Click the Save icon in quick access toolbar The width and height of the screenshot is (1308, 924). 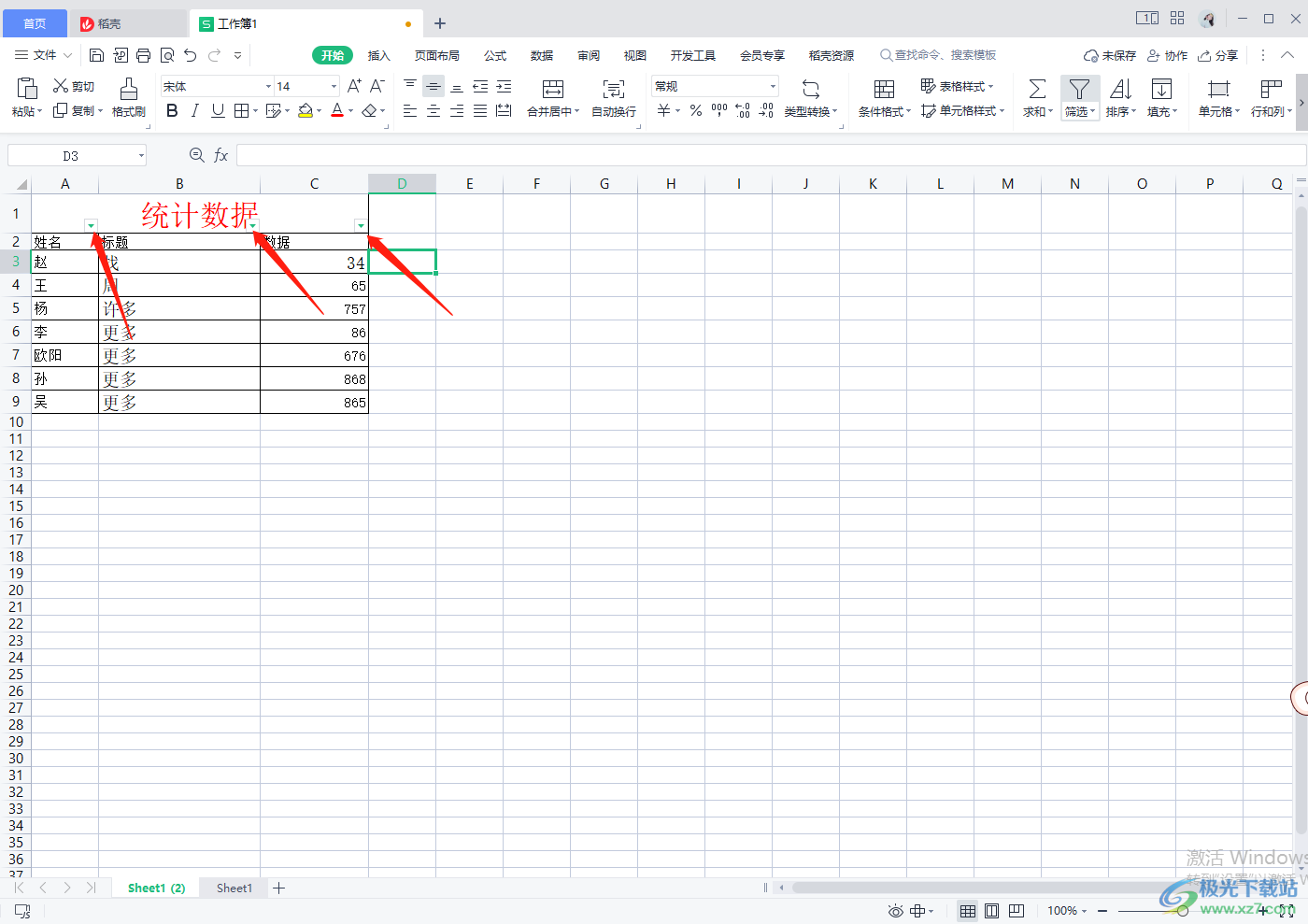point(96,56)
